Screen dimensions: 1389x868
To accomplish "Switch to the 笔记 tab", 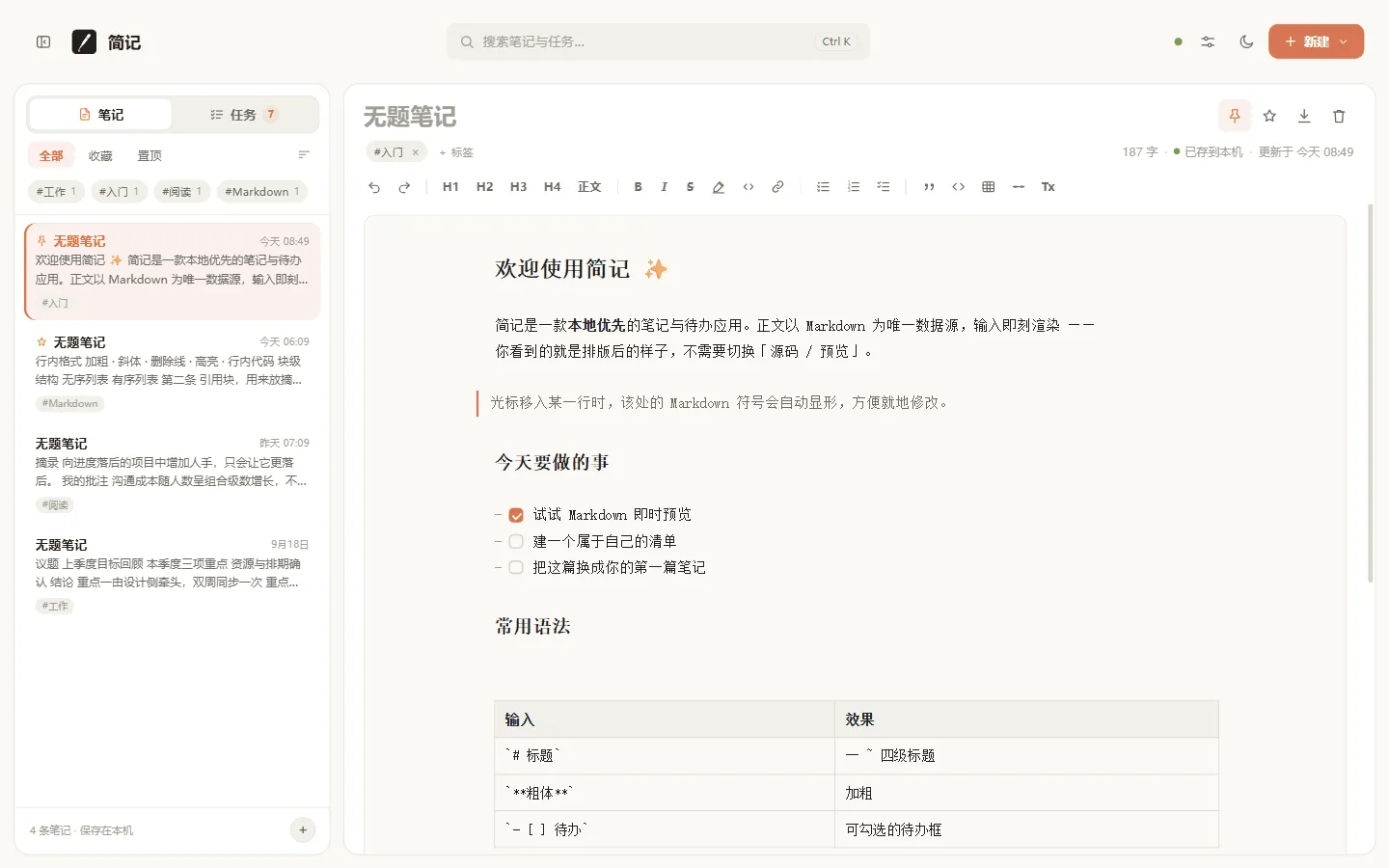I will click(x=100, y=114).
